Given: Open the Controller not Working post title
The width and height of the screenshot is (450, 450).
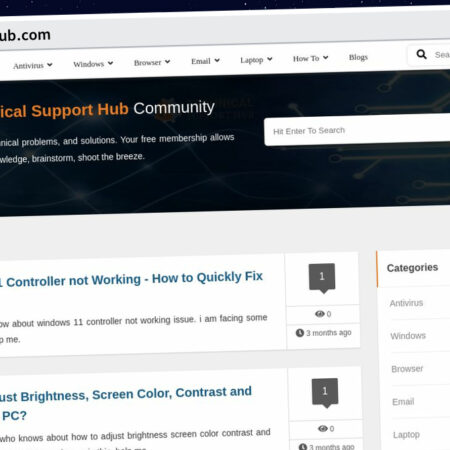Looking at the screenshot, I should coord(131,279).
